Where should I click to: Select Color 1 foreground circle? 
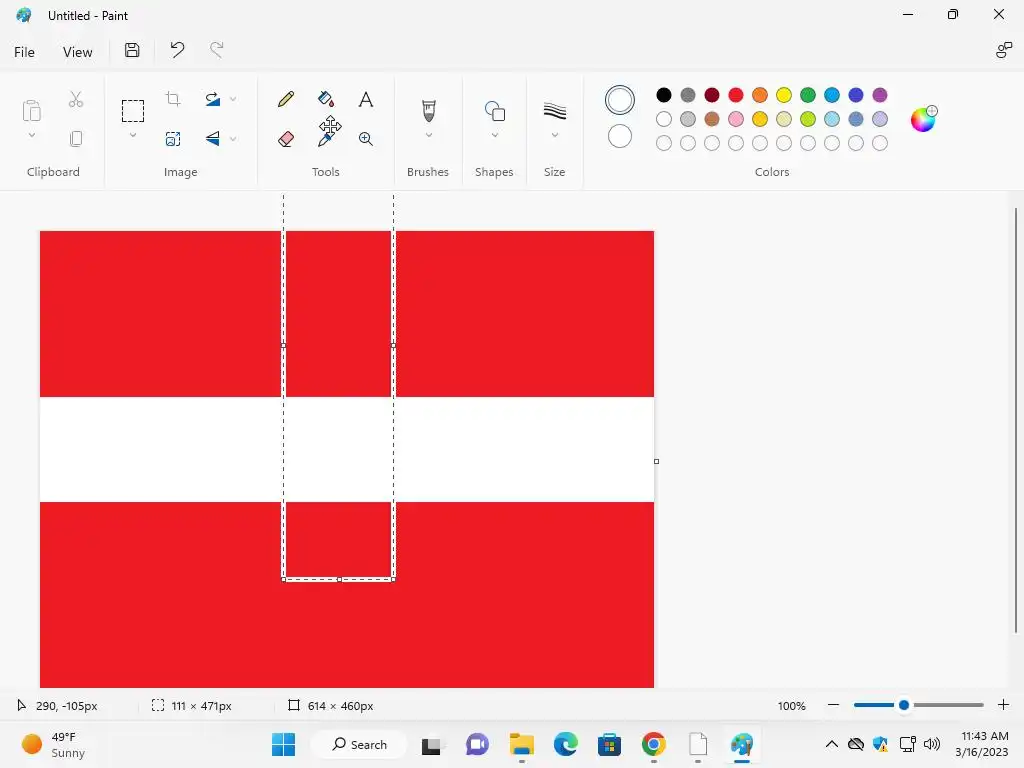620,100
